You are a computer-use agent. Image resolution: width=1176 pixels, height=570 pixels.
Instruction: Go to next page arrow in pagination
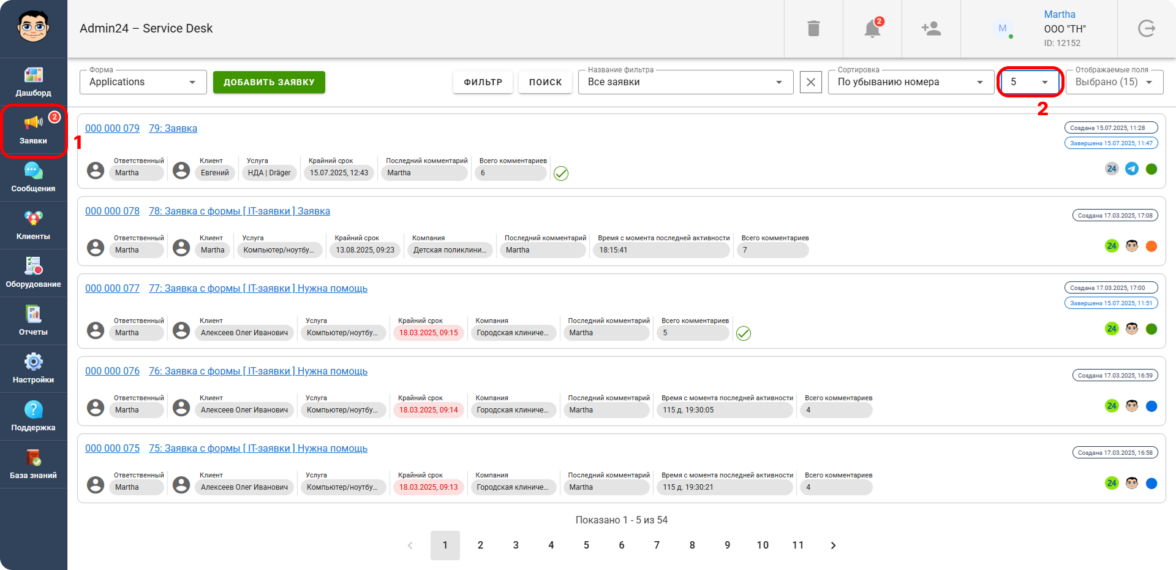click(x=833, y=545)
